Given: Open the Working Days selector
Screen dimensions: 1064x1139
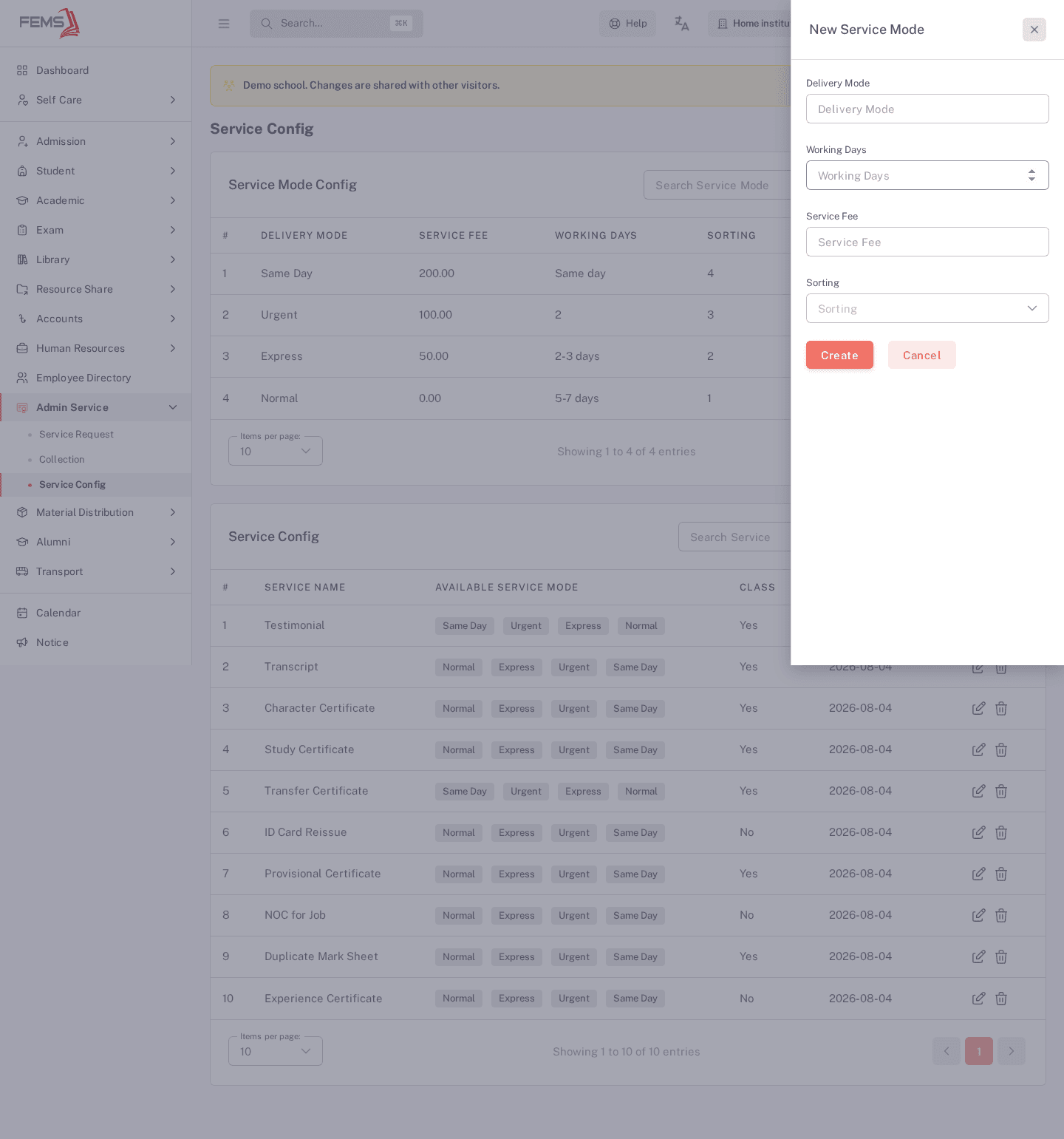Looking at the screenshot, I should 927,175.
